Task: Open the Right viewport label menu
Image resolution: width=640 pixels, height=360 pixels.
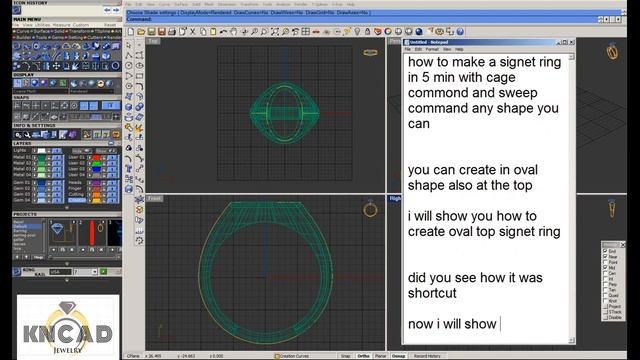Action: 395,198
